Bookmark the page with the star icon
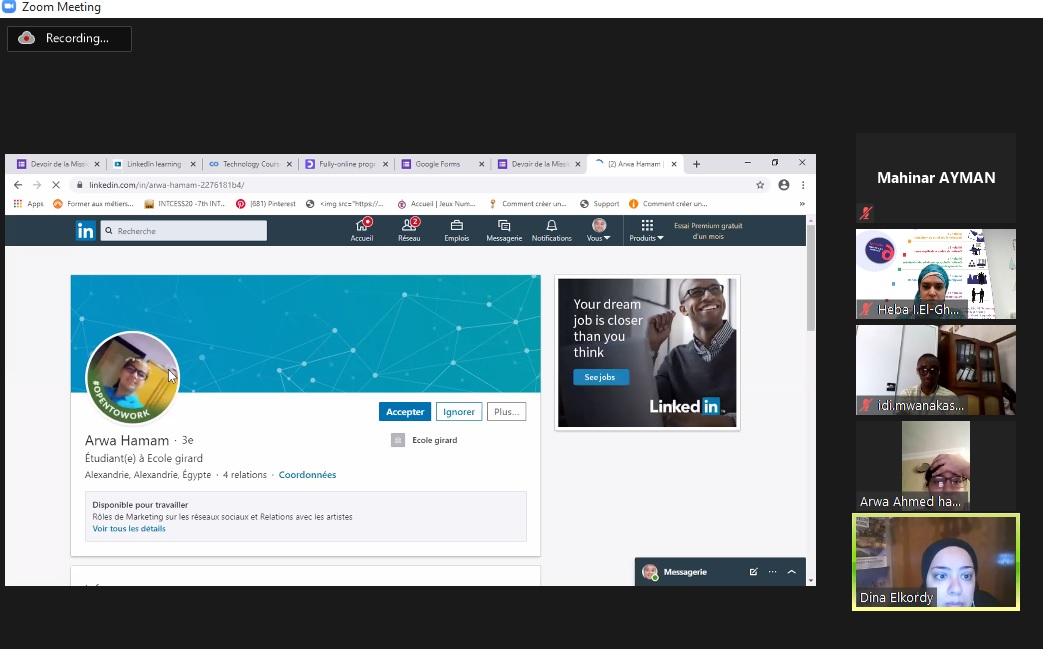 [760, 185]
